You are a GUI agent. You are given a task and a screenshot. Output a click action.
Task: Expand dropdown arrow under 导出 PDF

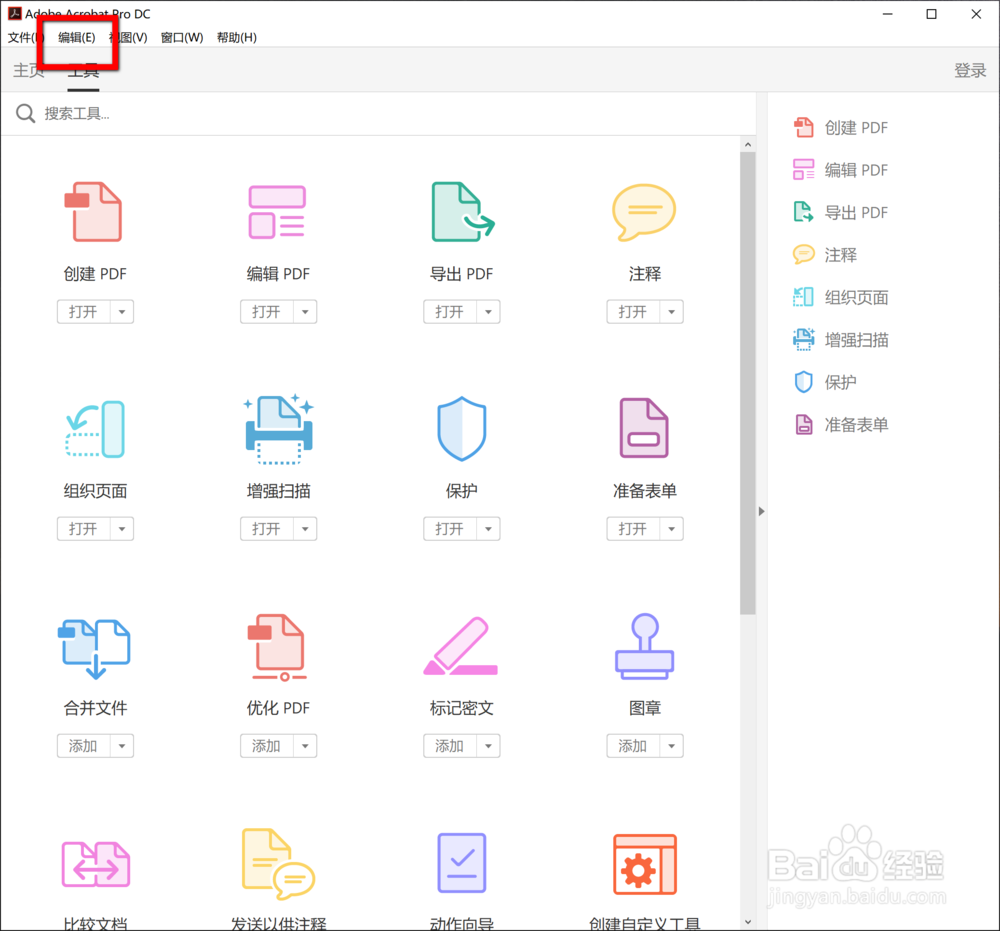click(488, 312)
